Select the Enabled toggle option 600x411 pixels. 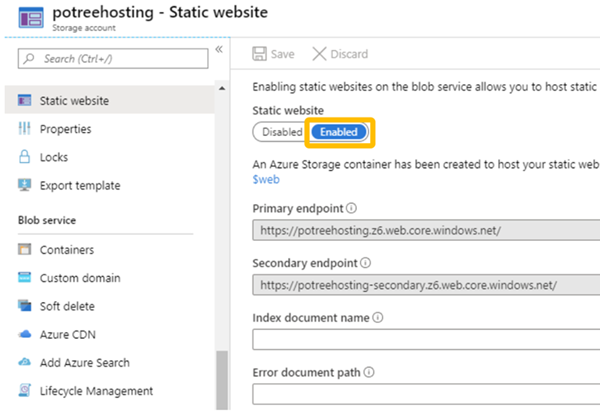(x=339, y=132)
